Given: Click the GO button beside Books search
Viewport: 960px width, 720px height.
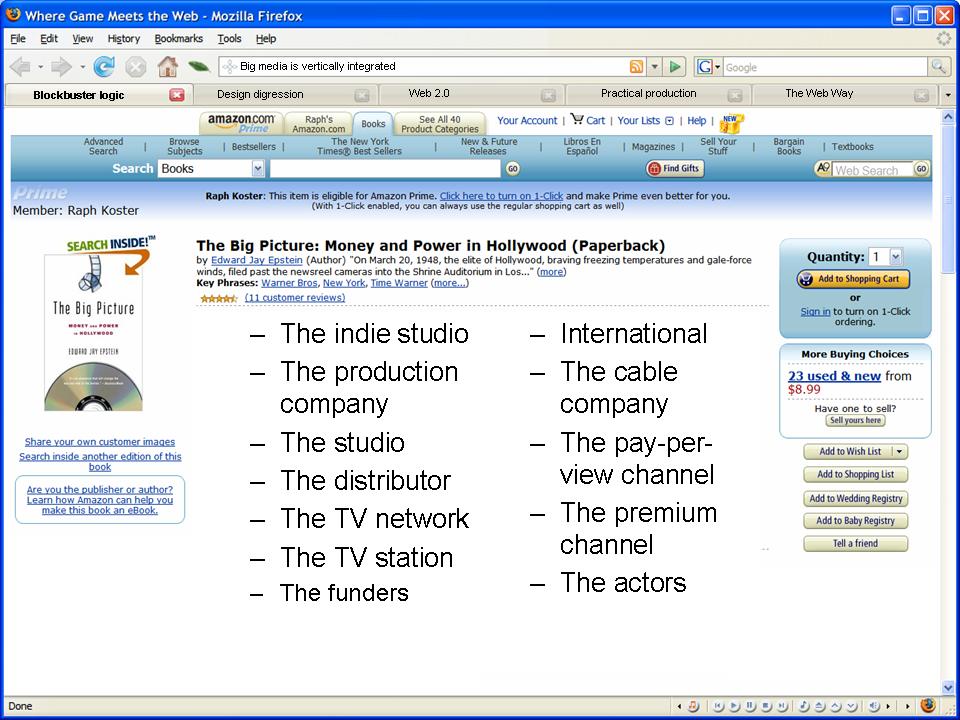Looking at the screenshot, I should 512,168.
